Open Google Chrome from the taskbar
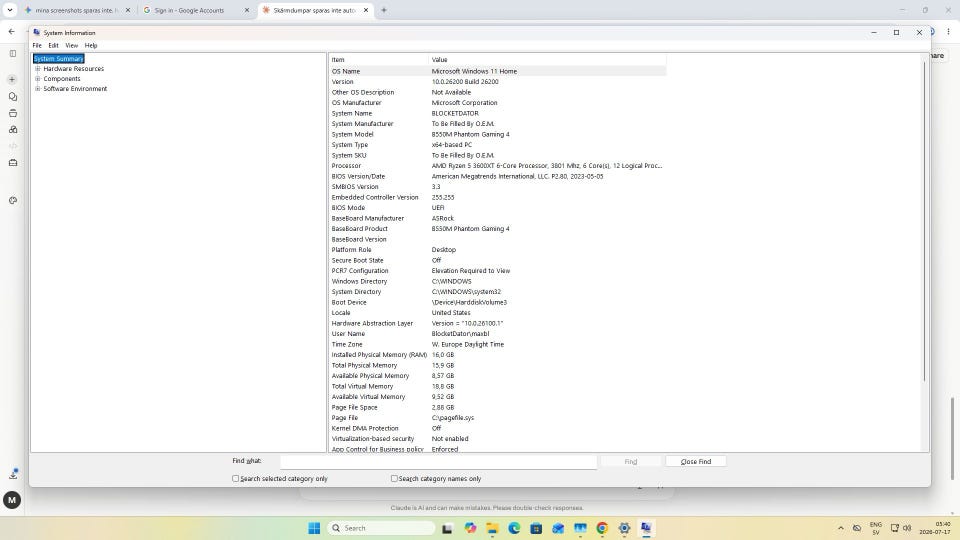 point(602,528)
